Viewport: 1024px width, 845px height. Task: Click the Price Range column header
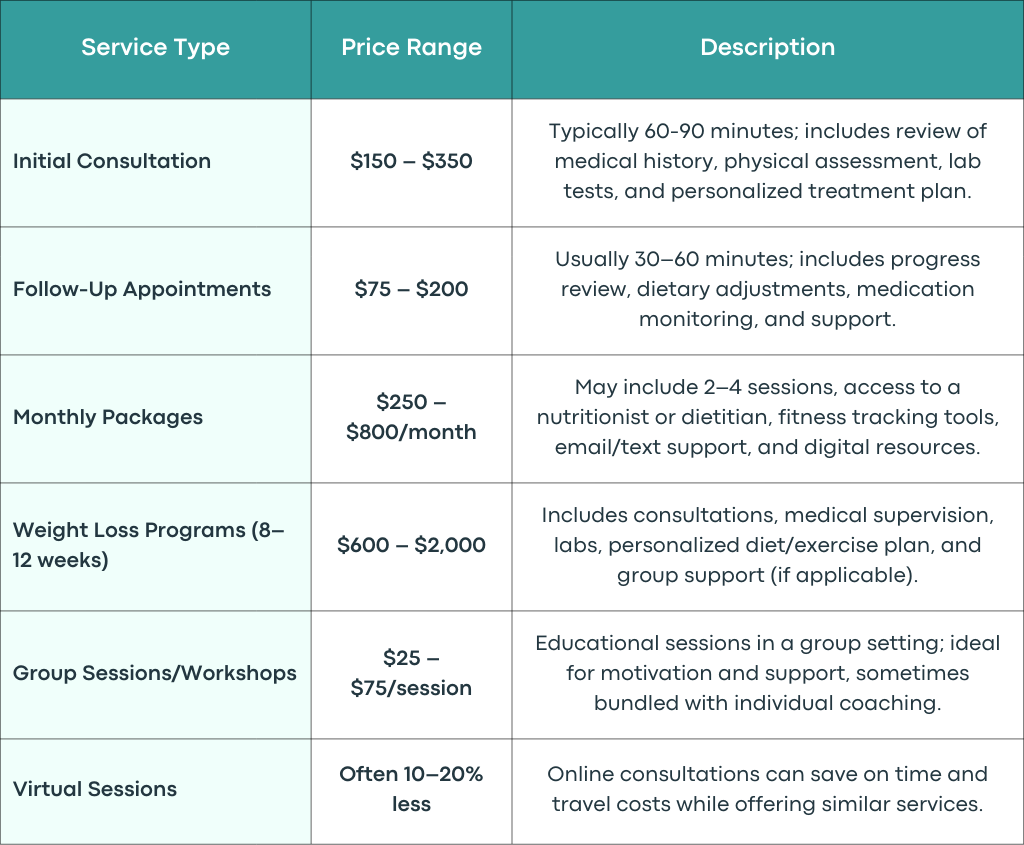(x=411, y=48)
